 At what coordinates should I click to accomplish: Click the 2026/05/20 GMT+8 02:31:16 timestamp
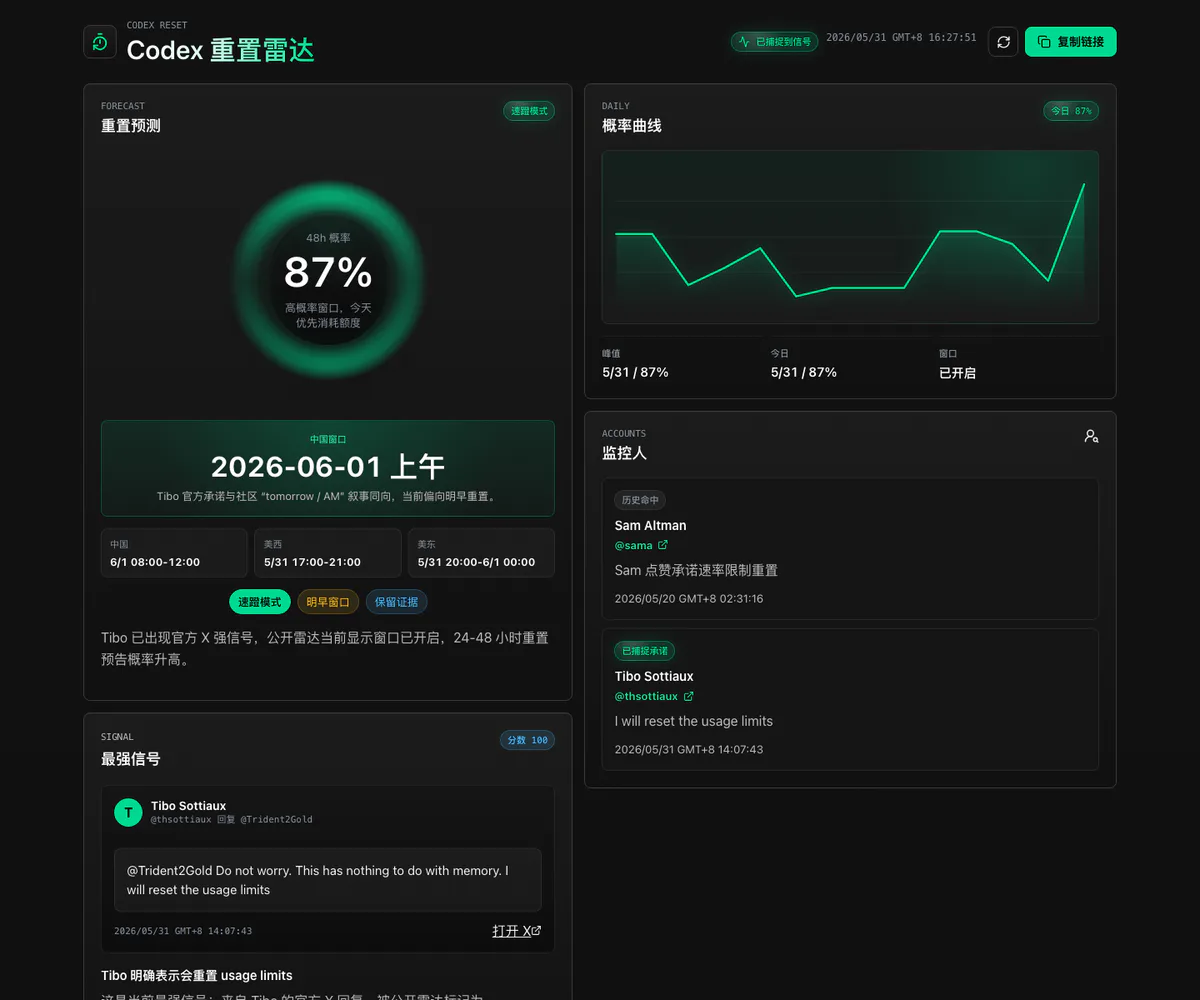(x=689, y=599)
